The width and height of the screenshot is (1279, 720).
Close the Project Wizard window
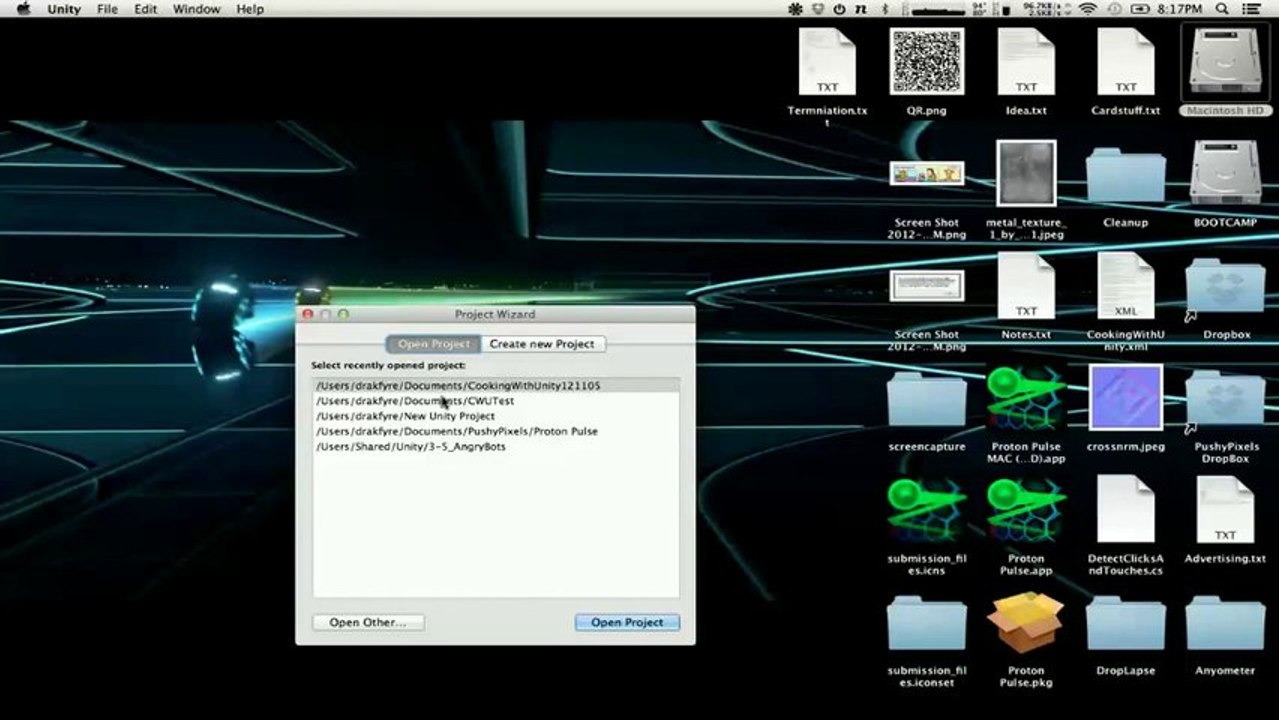pos(308,314)
